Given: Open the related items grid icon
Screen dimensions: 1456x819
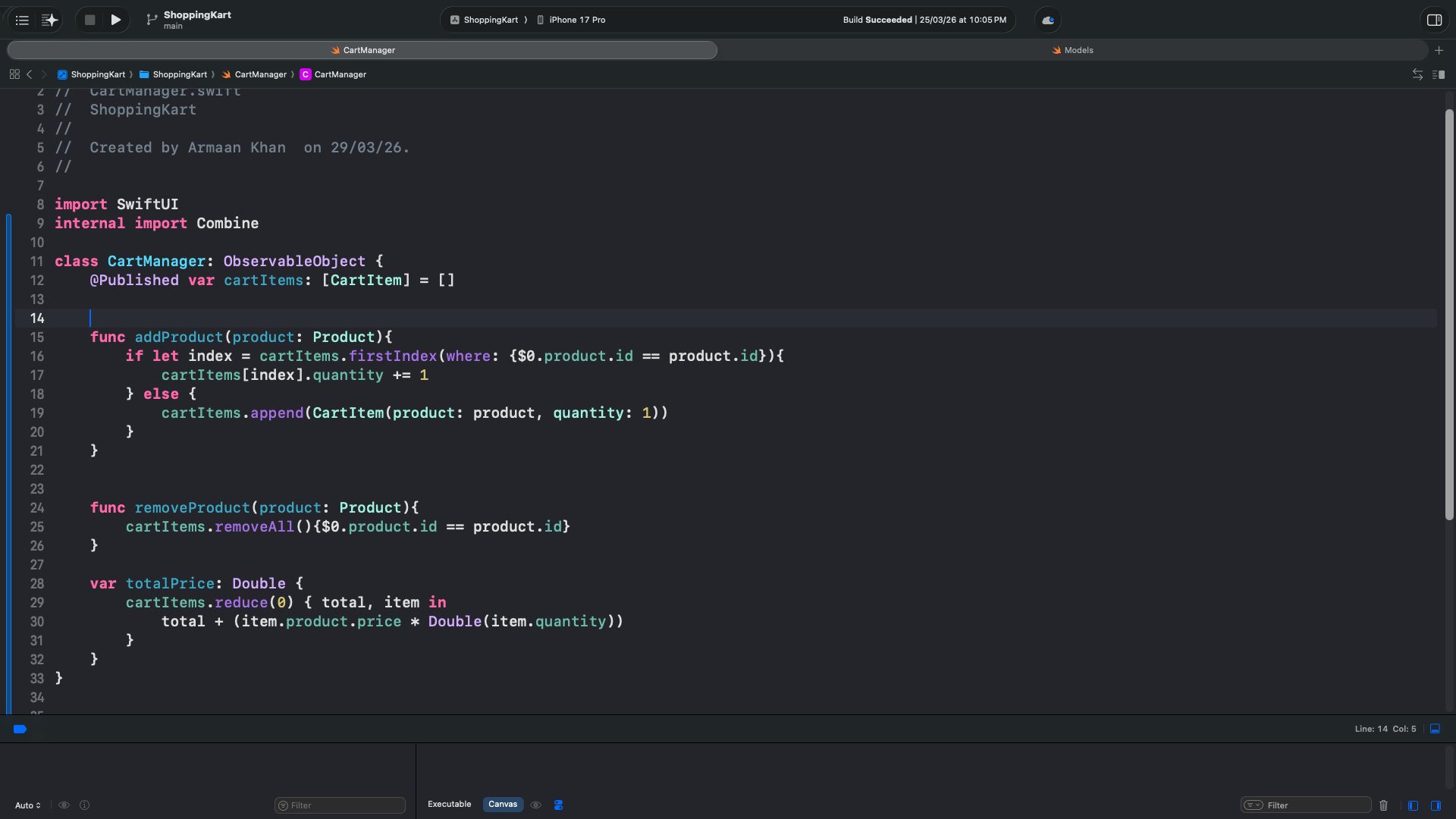Looking at the screenshot, I should (14, 74).
